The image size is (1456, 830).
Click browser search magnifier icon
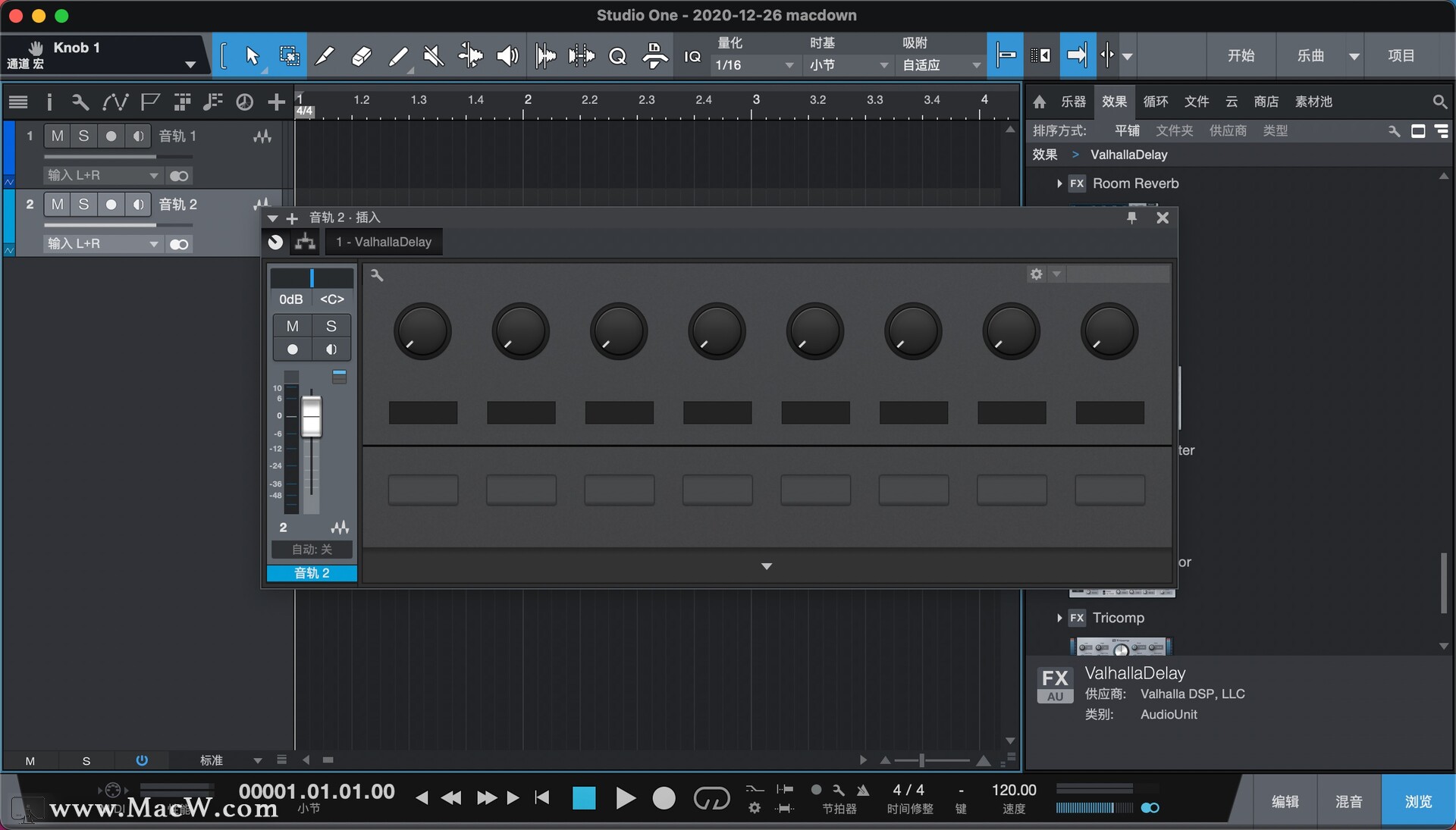point(1439,102)
